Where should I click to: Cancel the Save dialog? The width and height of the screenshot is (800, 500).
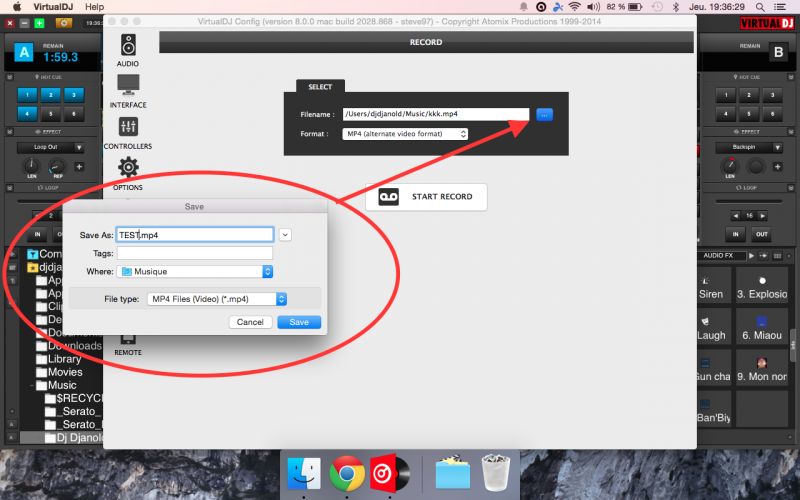250,322
